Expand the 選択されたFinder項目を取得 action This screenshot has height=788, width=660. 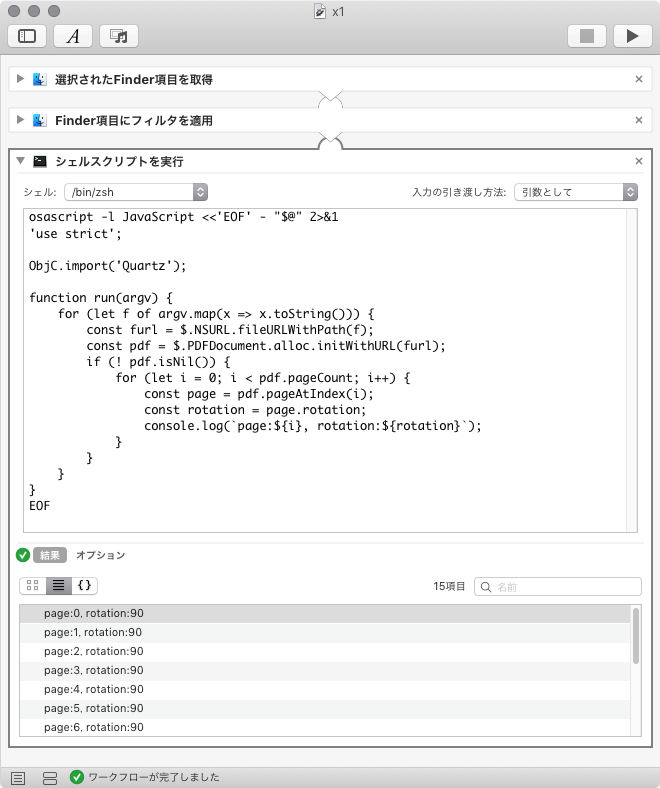[20, 79]
